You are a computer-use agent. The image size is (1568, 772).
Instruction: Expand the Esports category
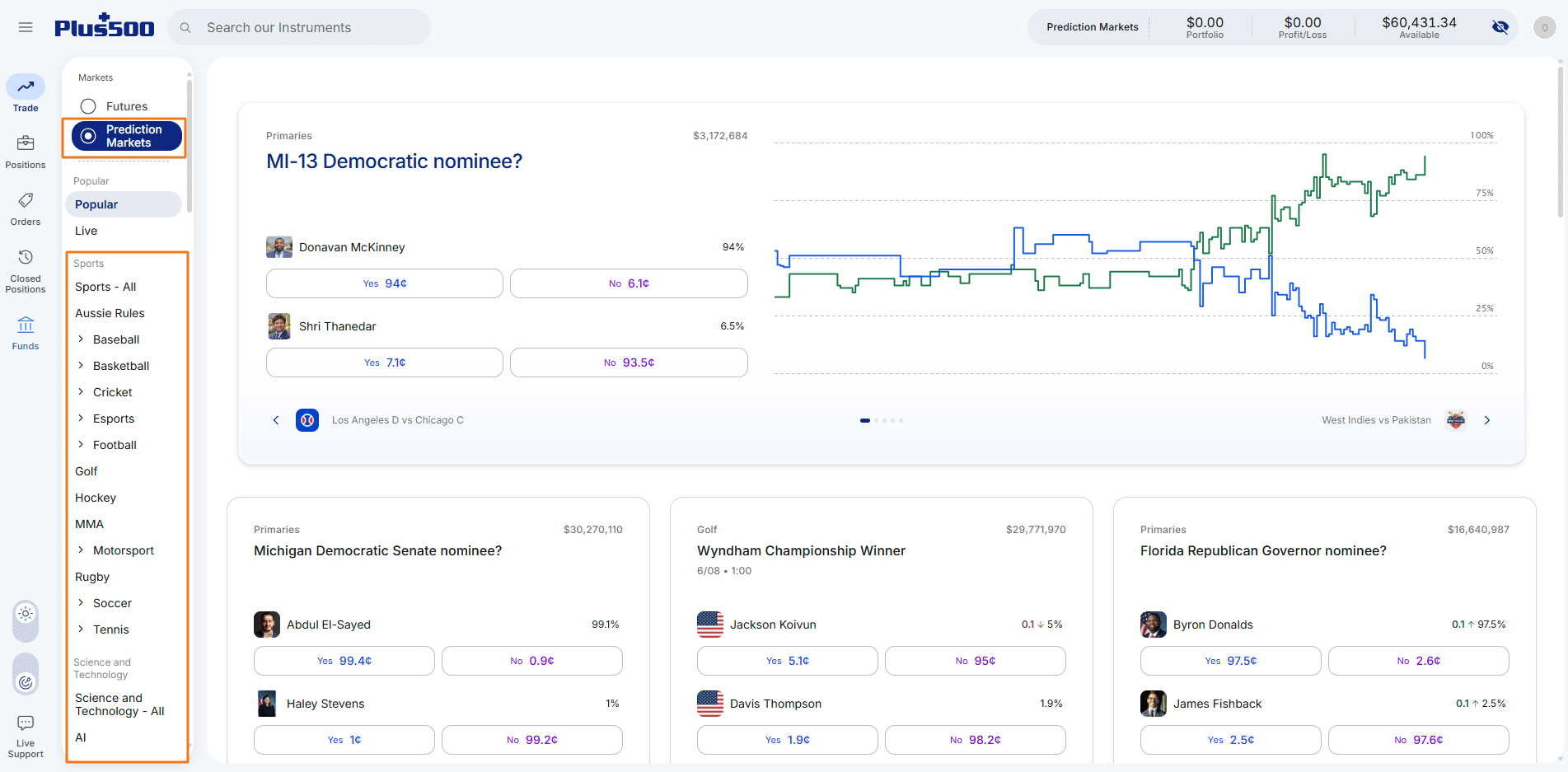pyautogui.click(x=81, y=418)
